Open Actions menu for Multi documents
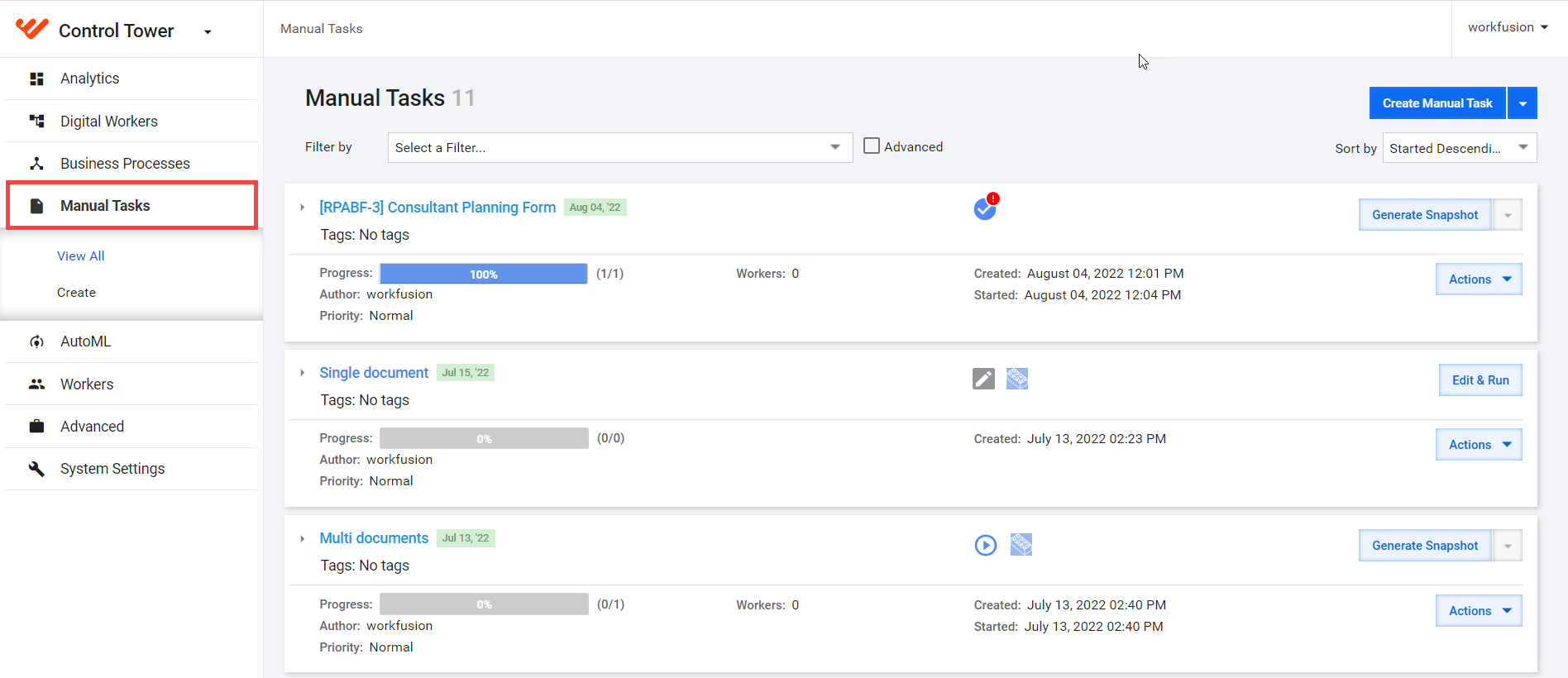 click(x=1479, y=611)
